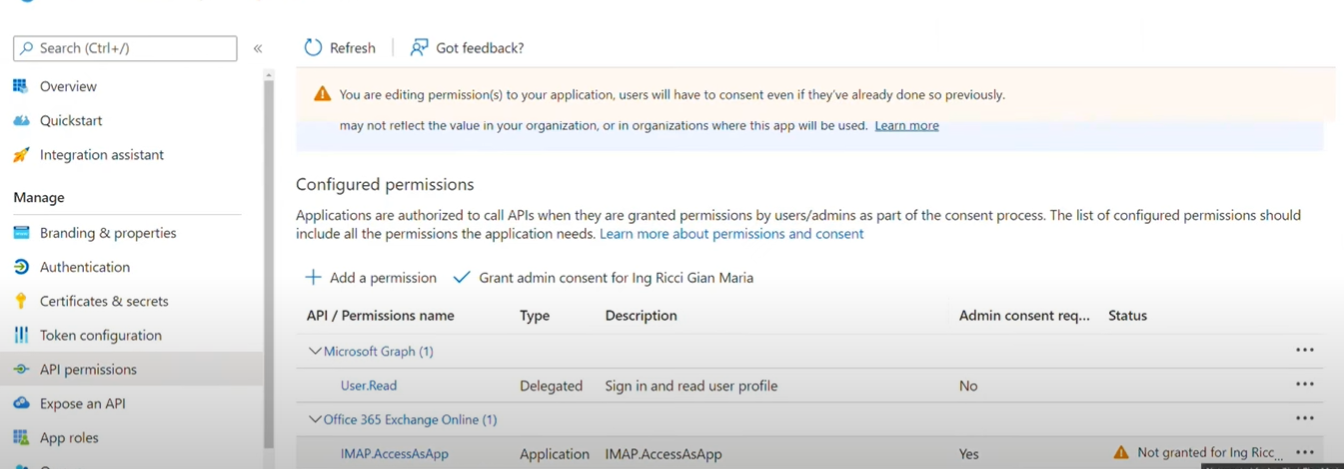This screenshot has width=1344, height=469.
Task: Click the Authentication loop icon
Action: 21,267
